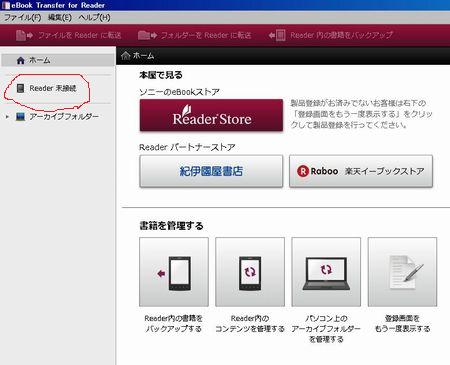Click Reader内のコンテンツを管理する label
Viewport: 450px width, 365px height.
250,324
